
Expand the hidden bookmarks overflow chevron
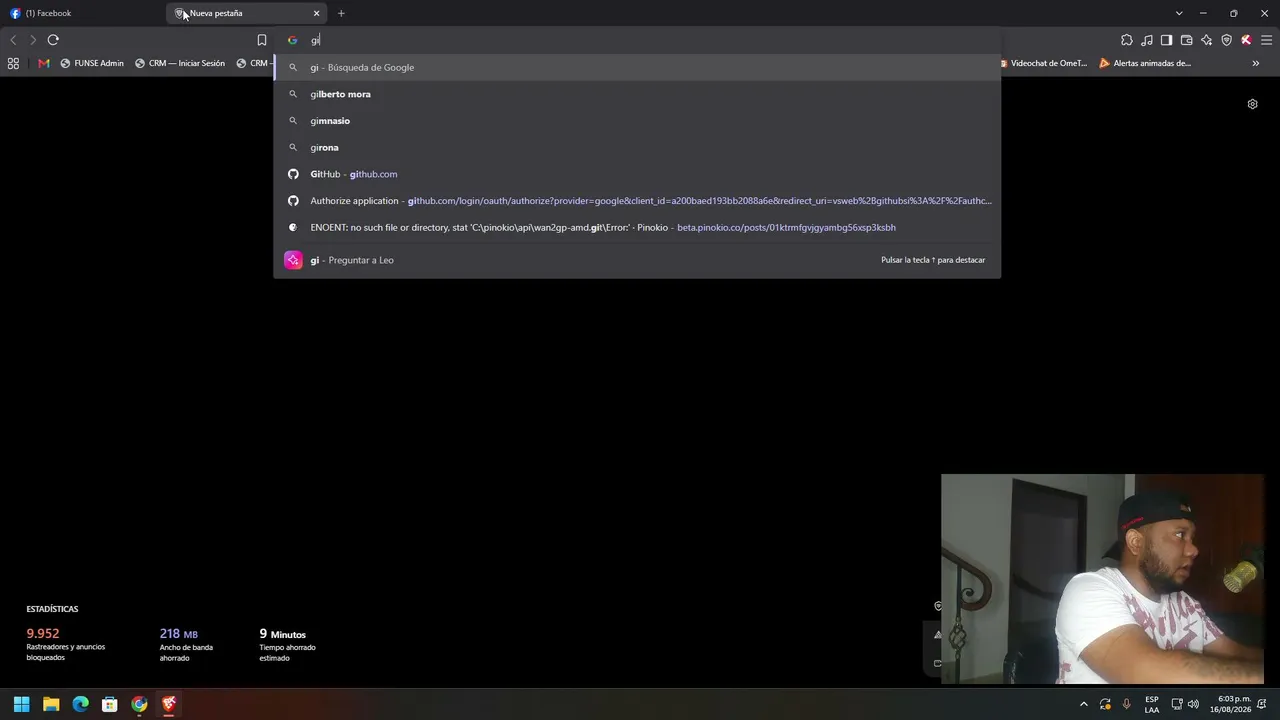1256,63
